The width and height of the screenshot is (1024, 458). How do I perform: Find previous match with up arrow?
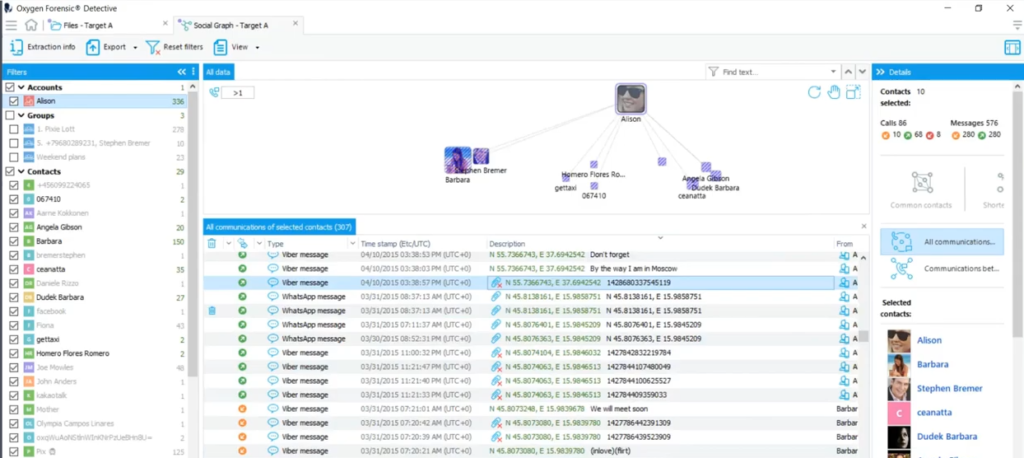click(848, 72)
